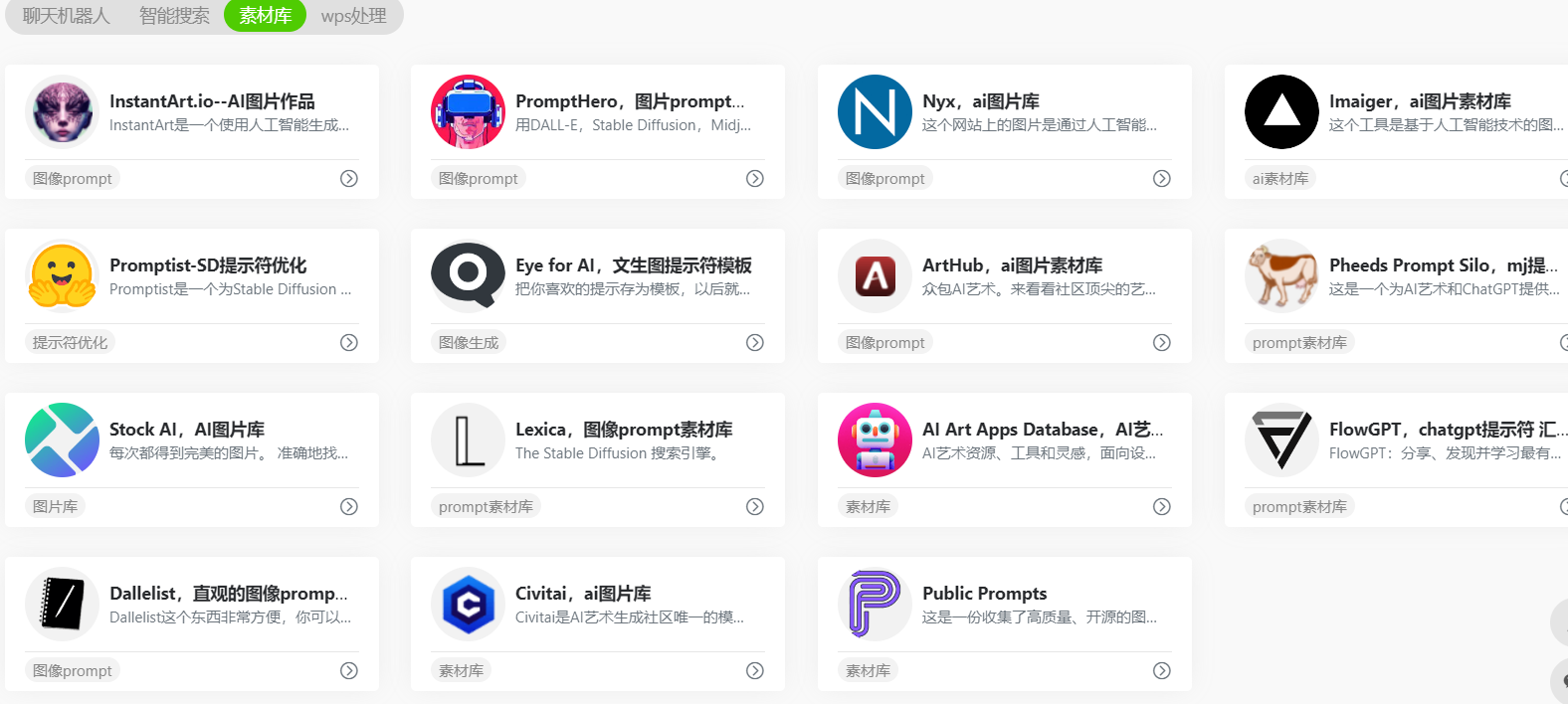Click the arrow circle on Stock AI card

349,506
